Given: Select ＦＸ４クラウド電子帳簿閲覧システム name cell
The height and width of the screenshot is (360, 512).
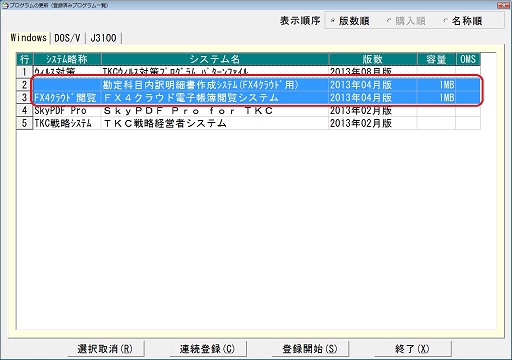Looking at the screenshot, I should click(x=215, y=97).
